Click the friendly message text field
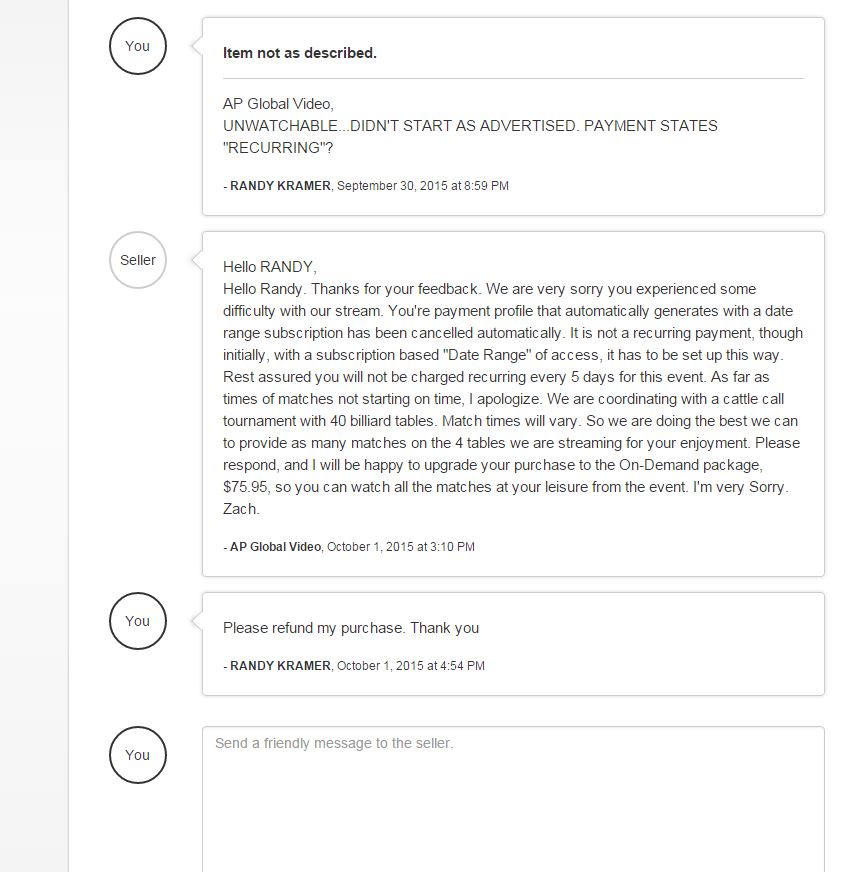 pos(513,799)
